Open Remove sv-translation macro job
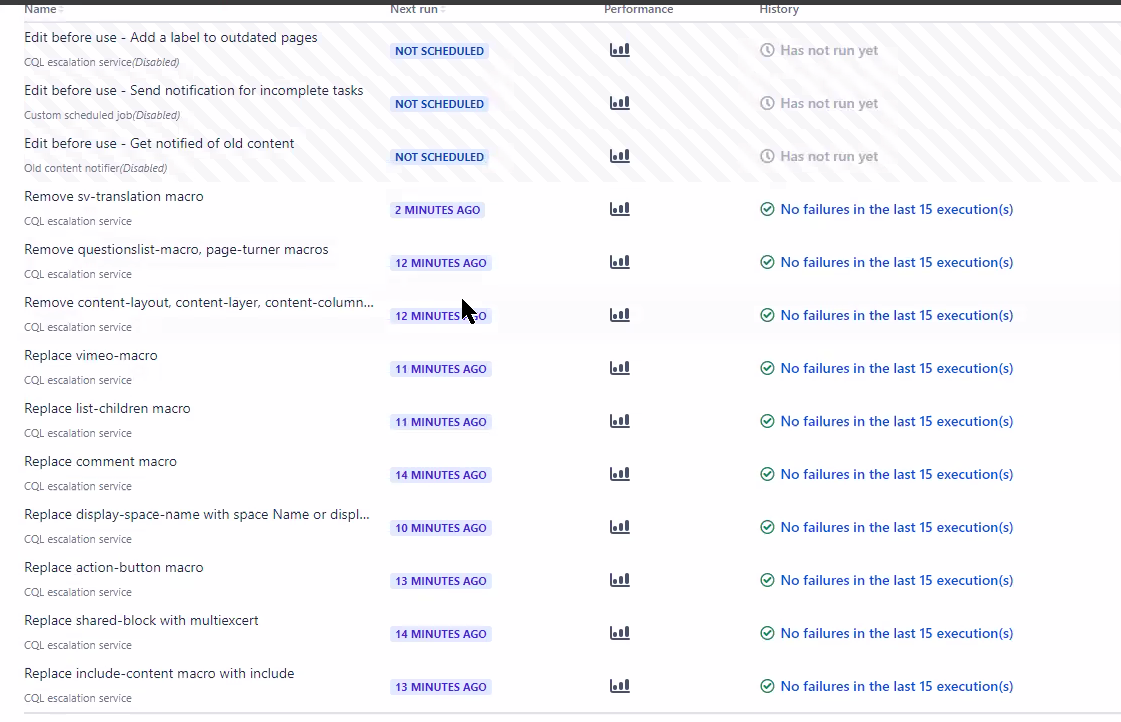Image resolution: width=1121 pixels, height=722 pixels. [x=114, y=196]
